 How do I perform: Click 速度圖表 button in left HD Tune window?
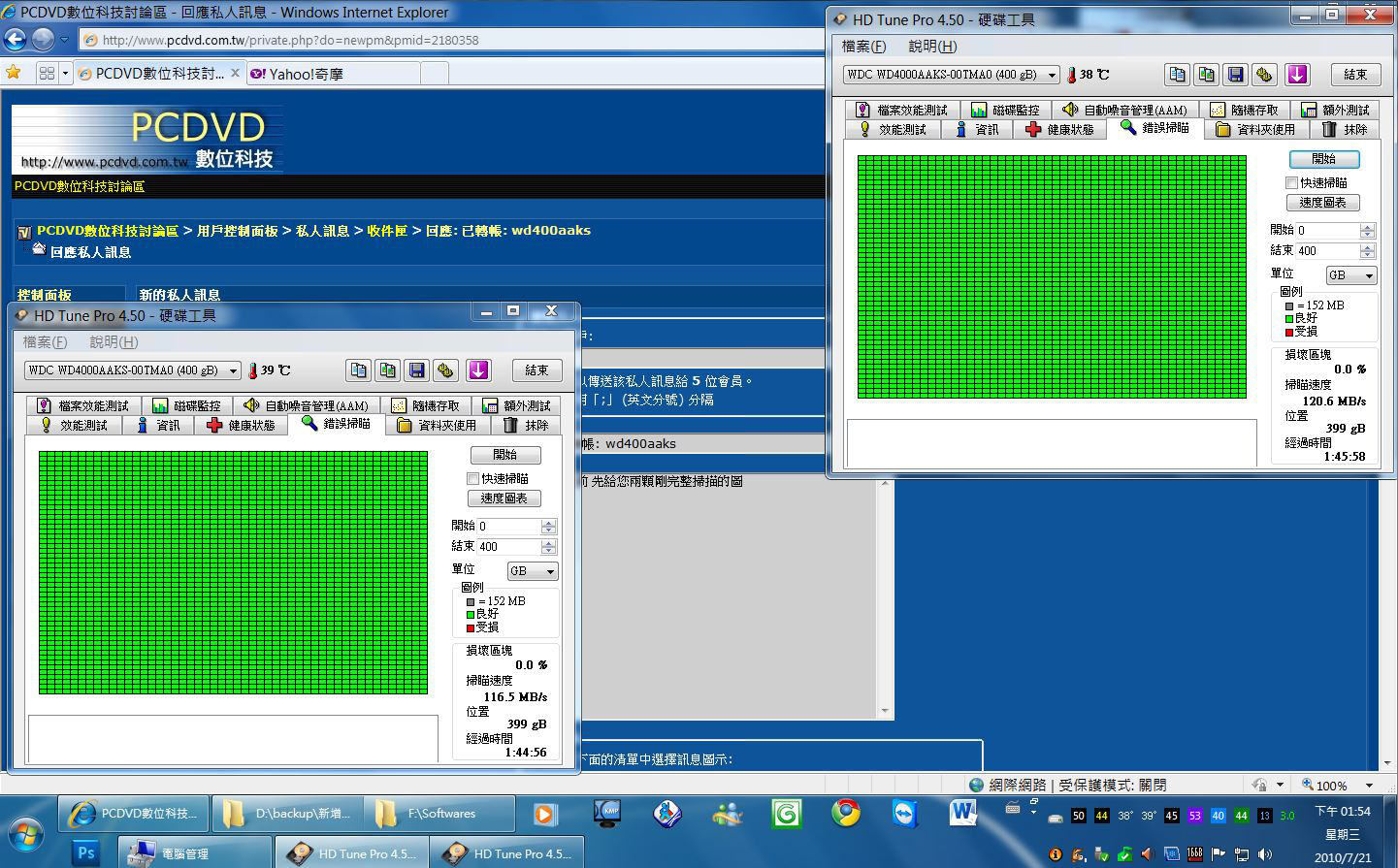click(x=505, y=498)
